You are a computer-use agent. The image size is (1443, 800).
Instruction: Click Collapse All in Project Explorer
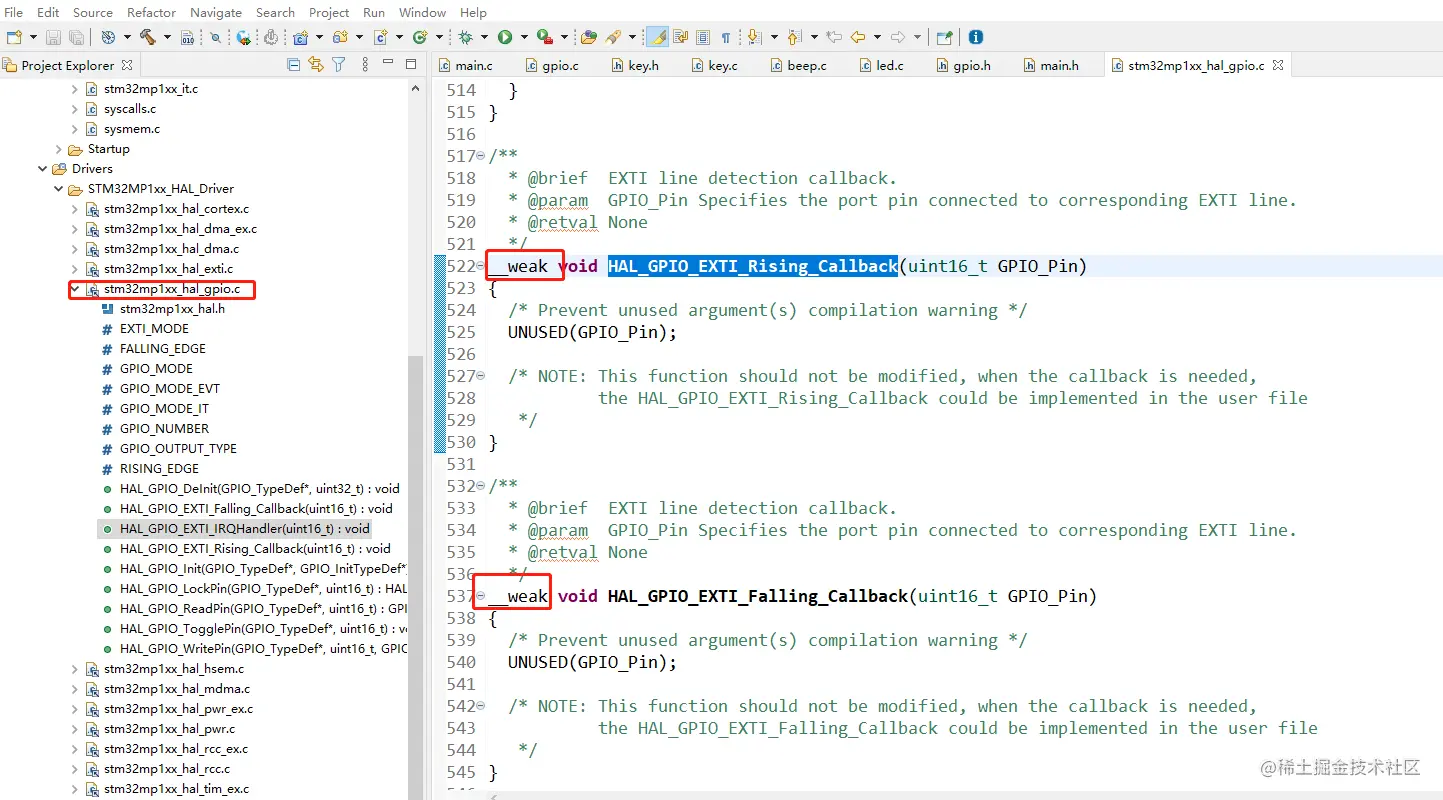[293, 65]
